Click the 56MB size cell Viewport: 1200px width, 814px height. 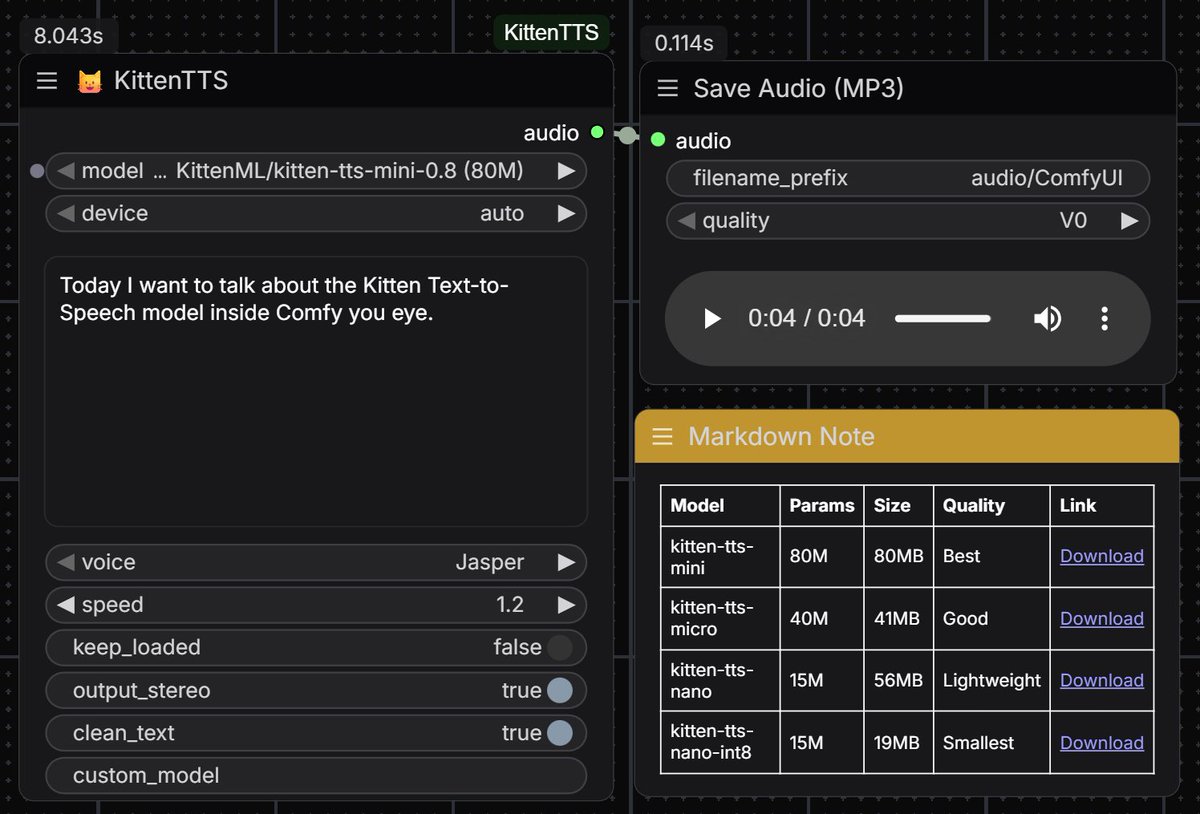(x=898, y=680)
